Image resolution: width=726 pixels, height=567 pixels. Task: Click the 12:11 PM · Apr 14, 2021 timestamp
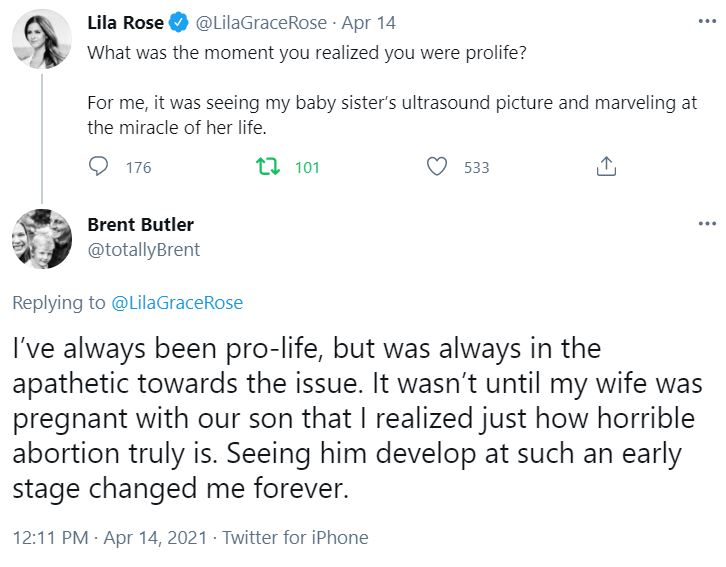coord(110,537)
